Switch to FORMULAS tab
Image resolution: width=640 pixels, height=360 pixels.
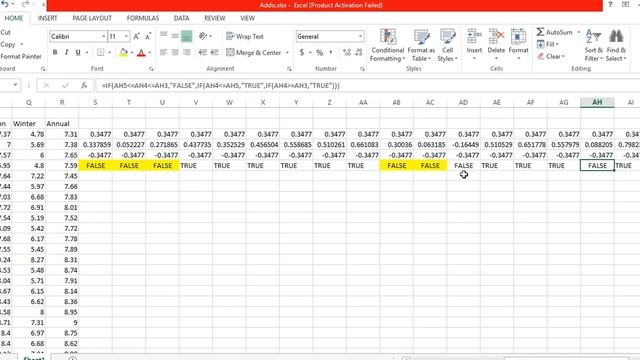click(143, 18)
